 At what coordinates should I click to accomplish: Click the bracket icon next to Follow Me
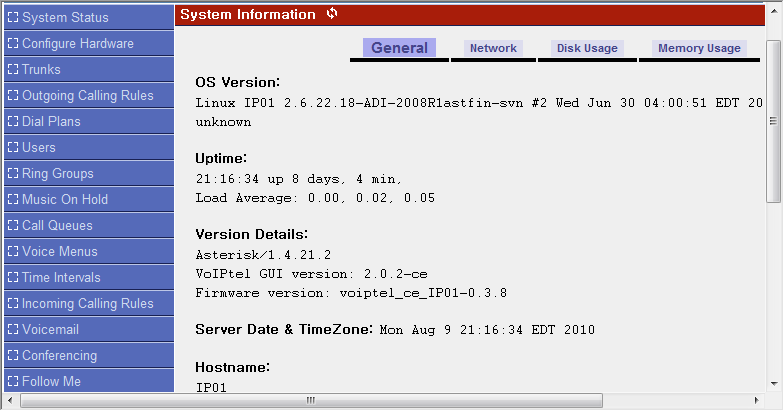pyautogui.click(x=13, y=381)
